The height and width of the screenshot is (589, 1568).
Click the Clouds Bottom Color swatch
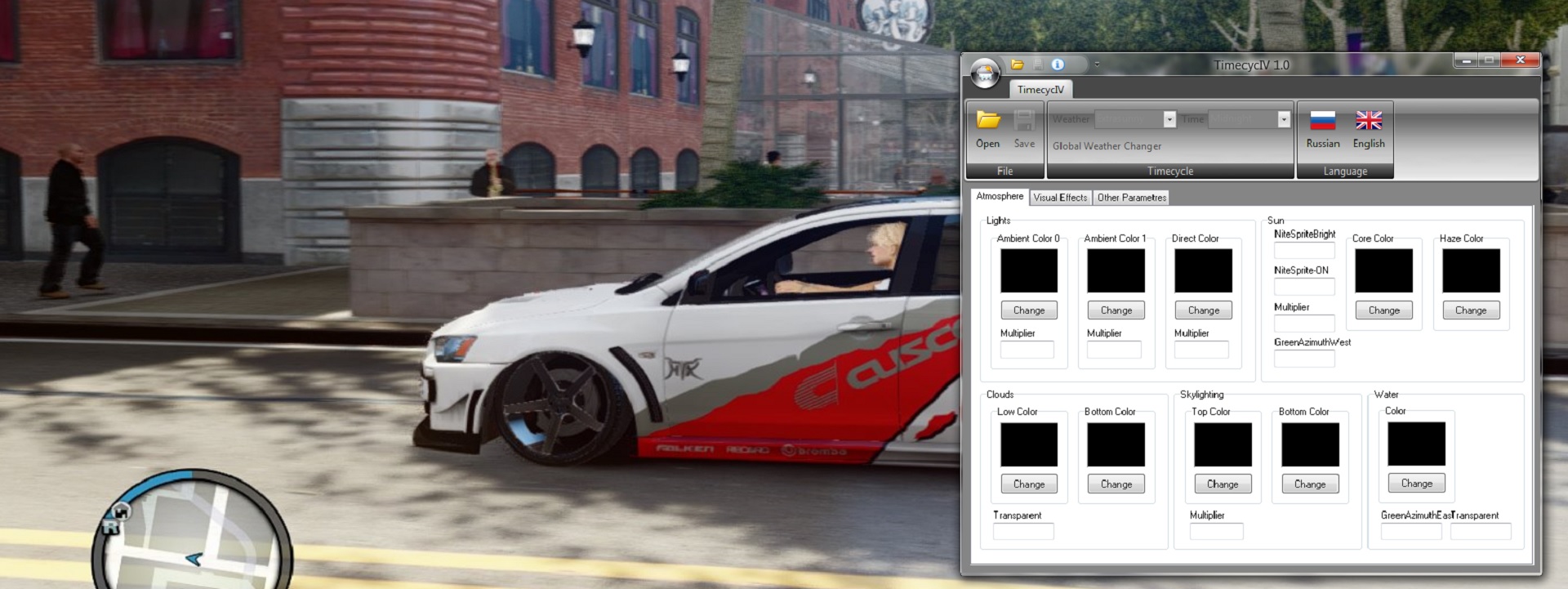(1116, 444)
